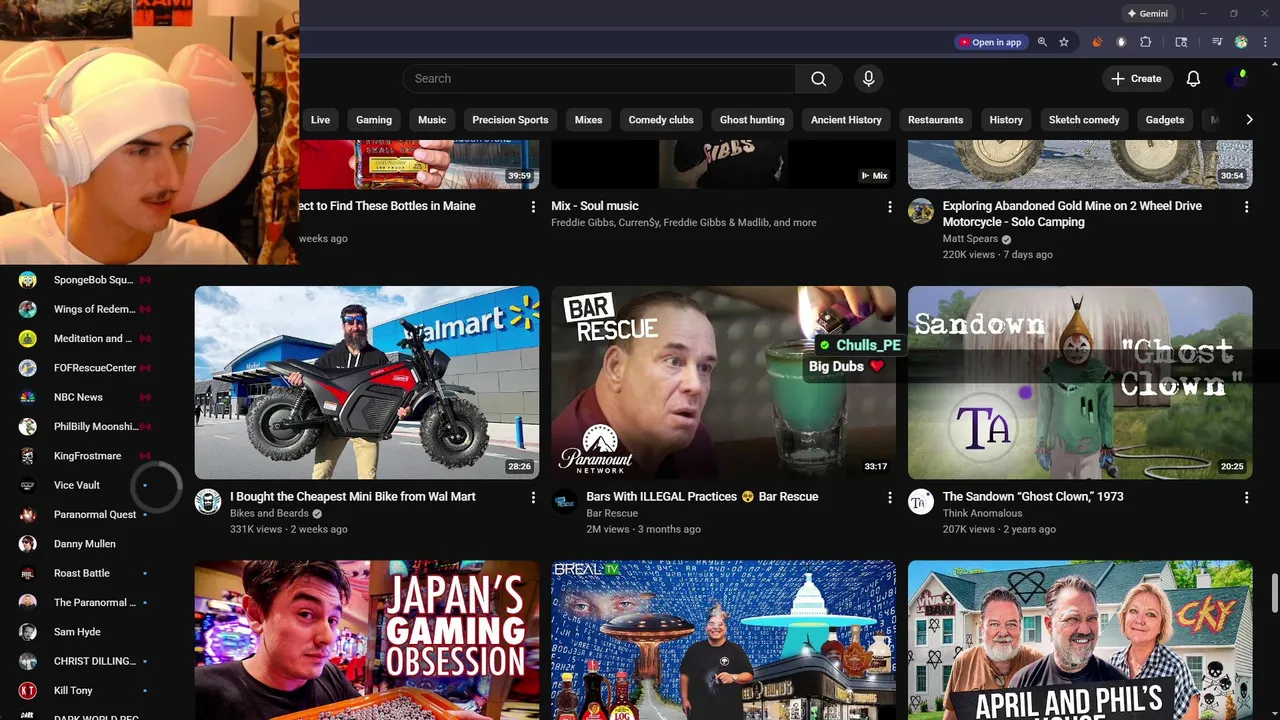
Task: Open options menu for Soul music mix
Action: pyautogui.click(x=890, y=207)
